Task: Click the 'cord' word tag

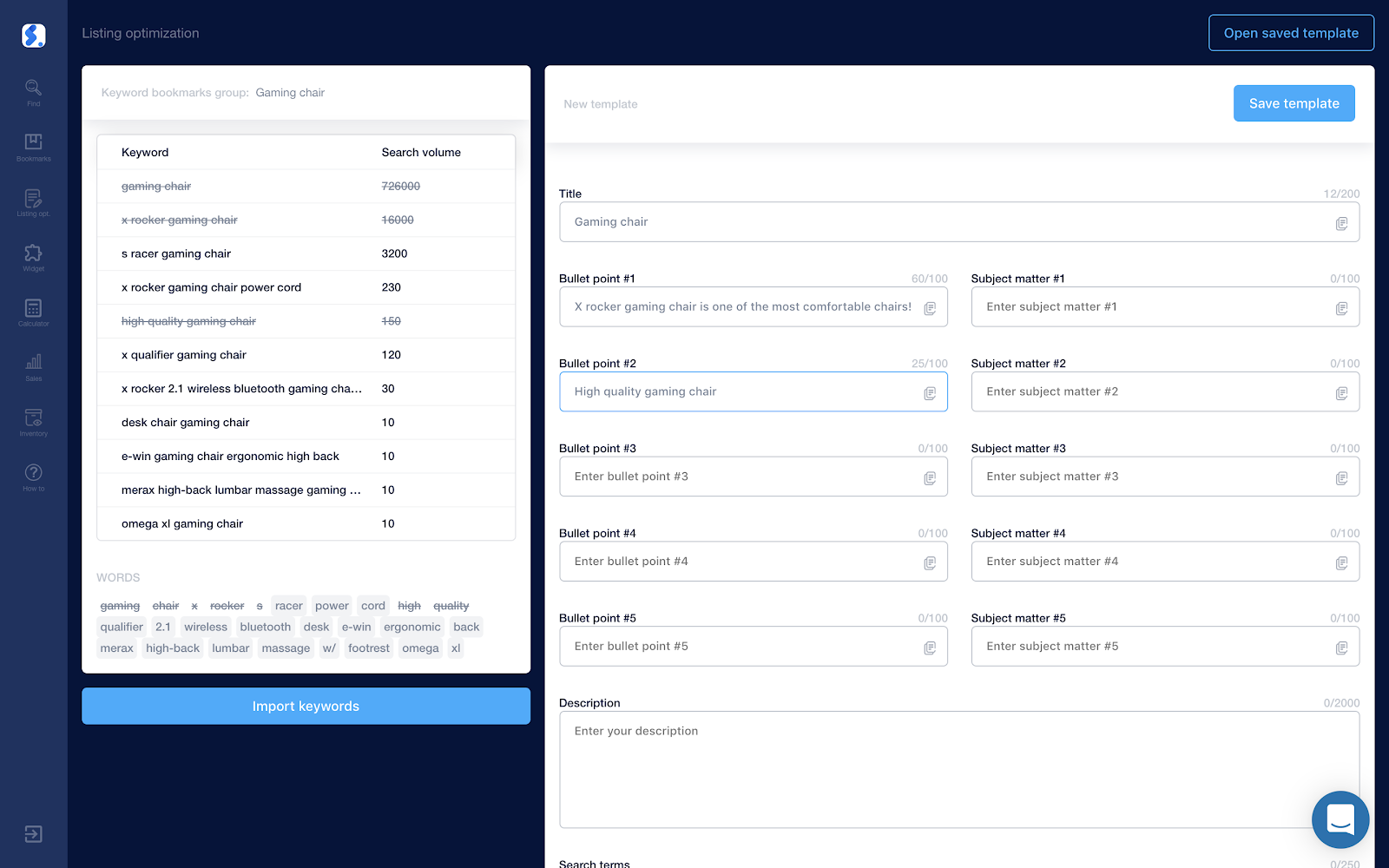Action: click(373, 606)
